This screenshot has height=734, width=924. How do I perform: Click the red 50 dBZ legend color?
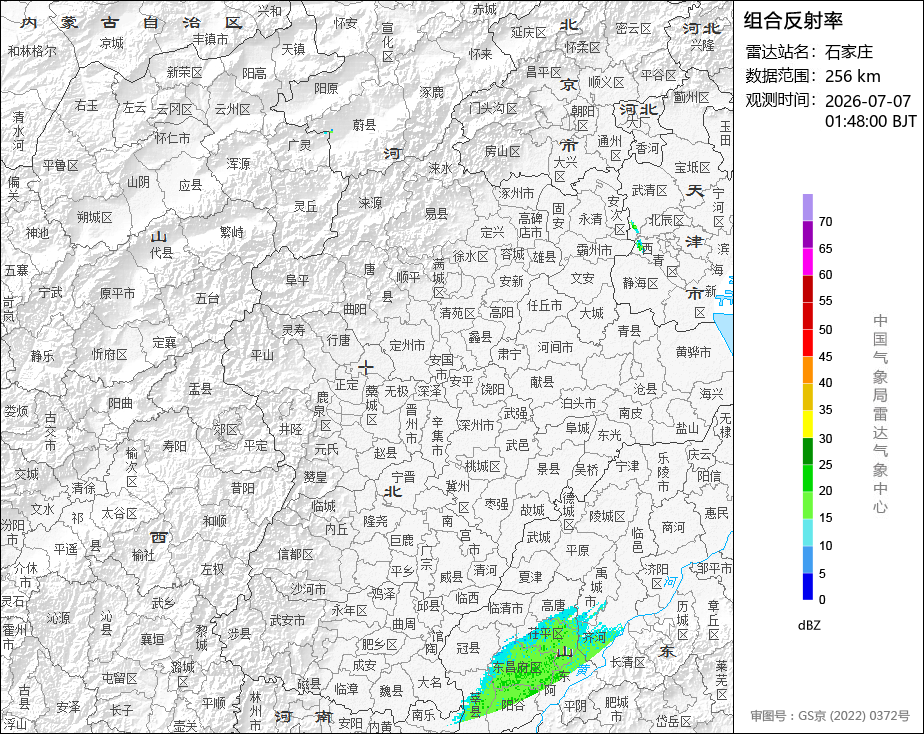click(807, 316)
